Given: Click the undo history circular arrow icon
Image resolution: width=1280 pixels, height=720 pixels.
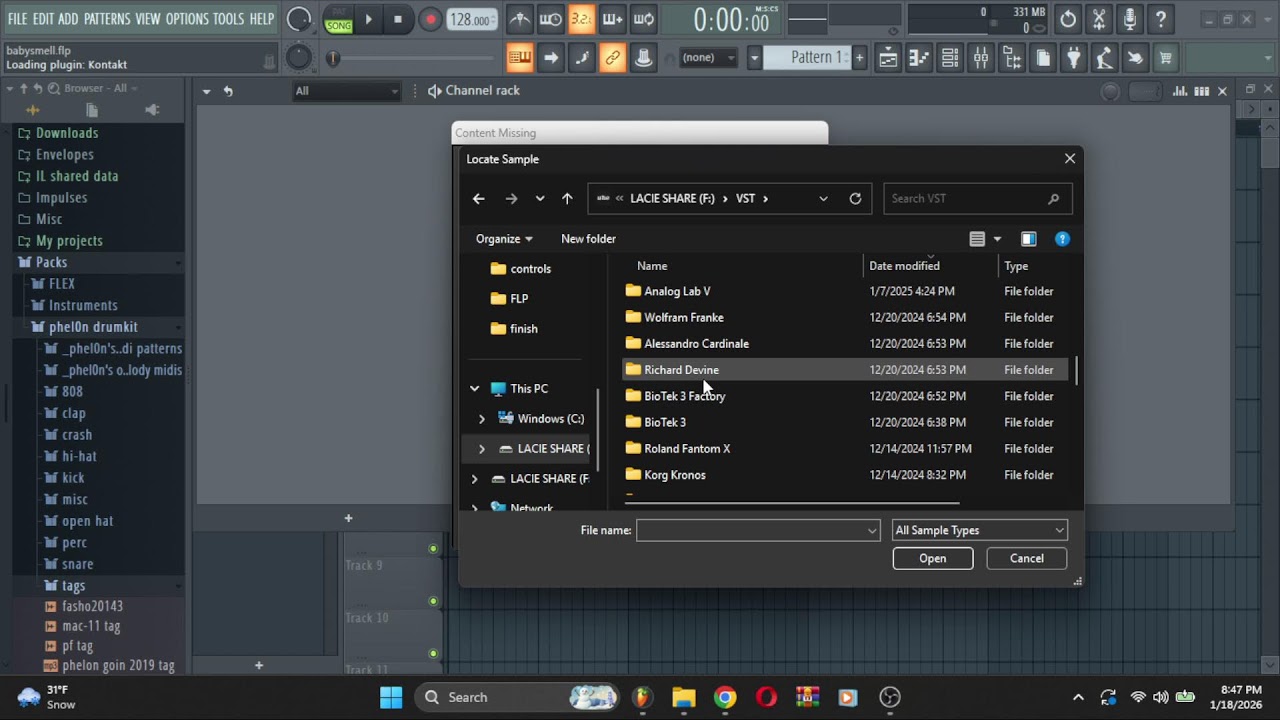Looking at the screenshot, I should 1068,19.
